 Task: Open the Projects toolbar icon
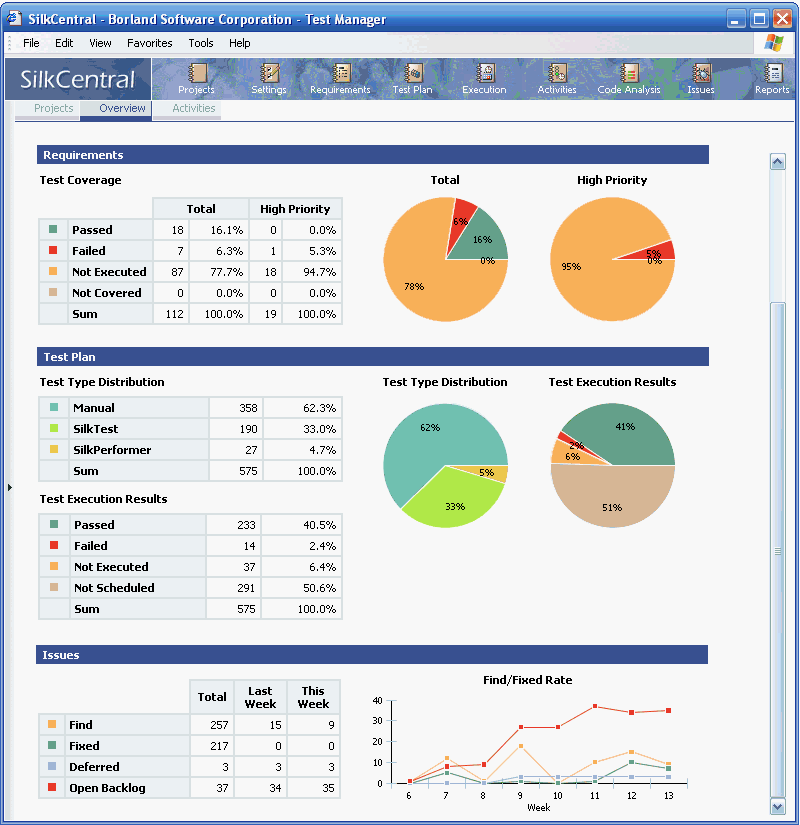tap(197, 74)
